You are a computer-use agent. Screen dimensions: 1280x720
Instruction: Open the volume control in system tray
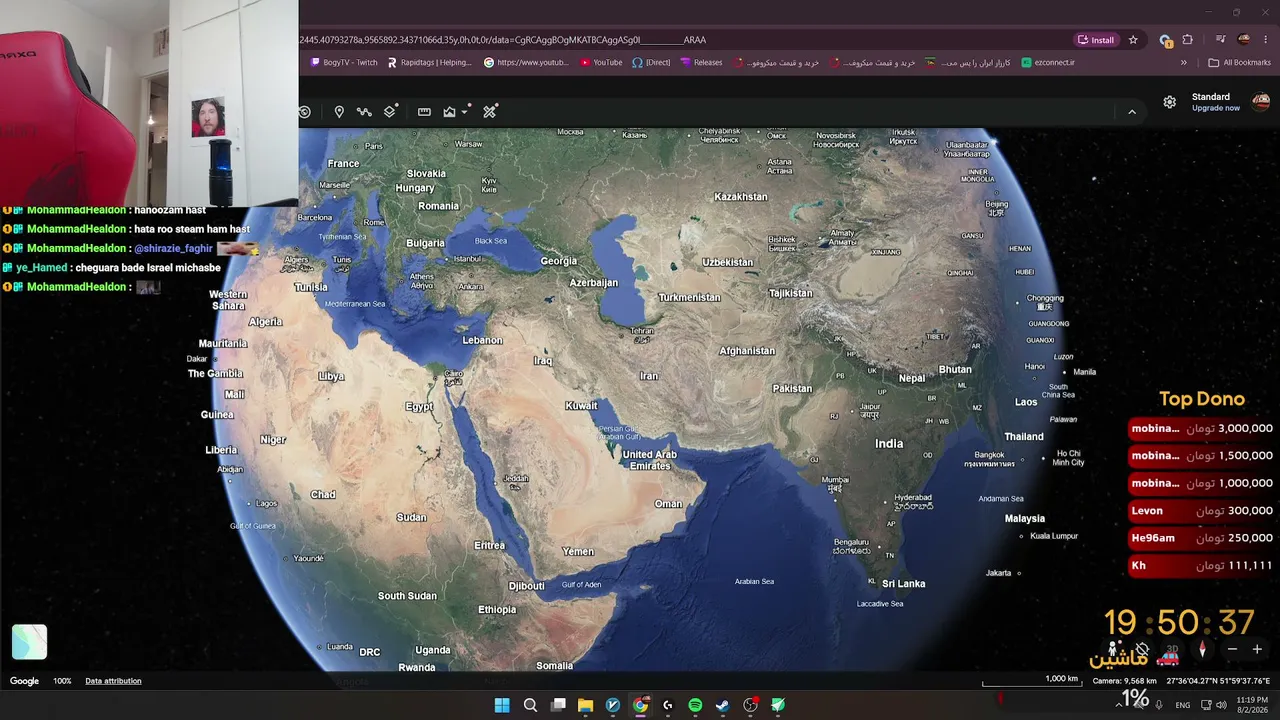(1220, 705)
